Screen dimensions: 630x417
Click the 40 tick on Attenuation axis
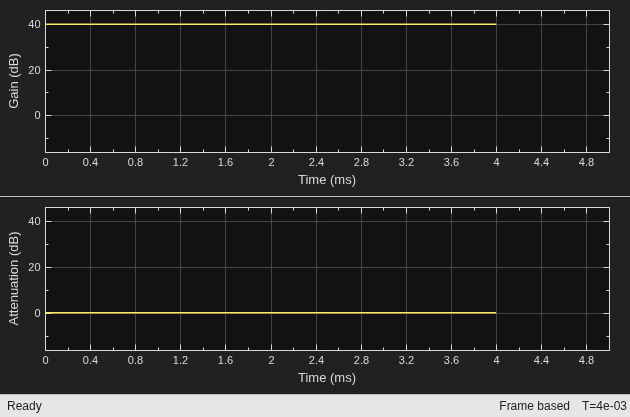coord(34,221)
